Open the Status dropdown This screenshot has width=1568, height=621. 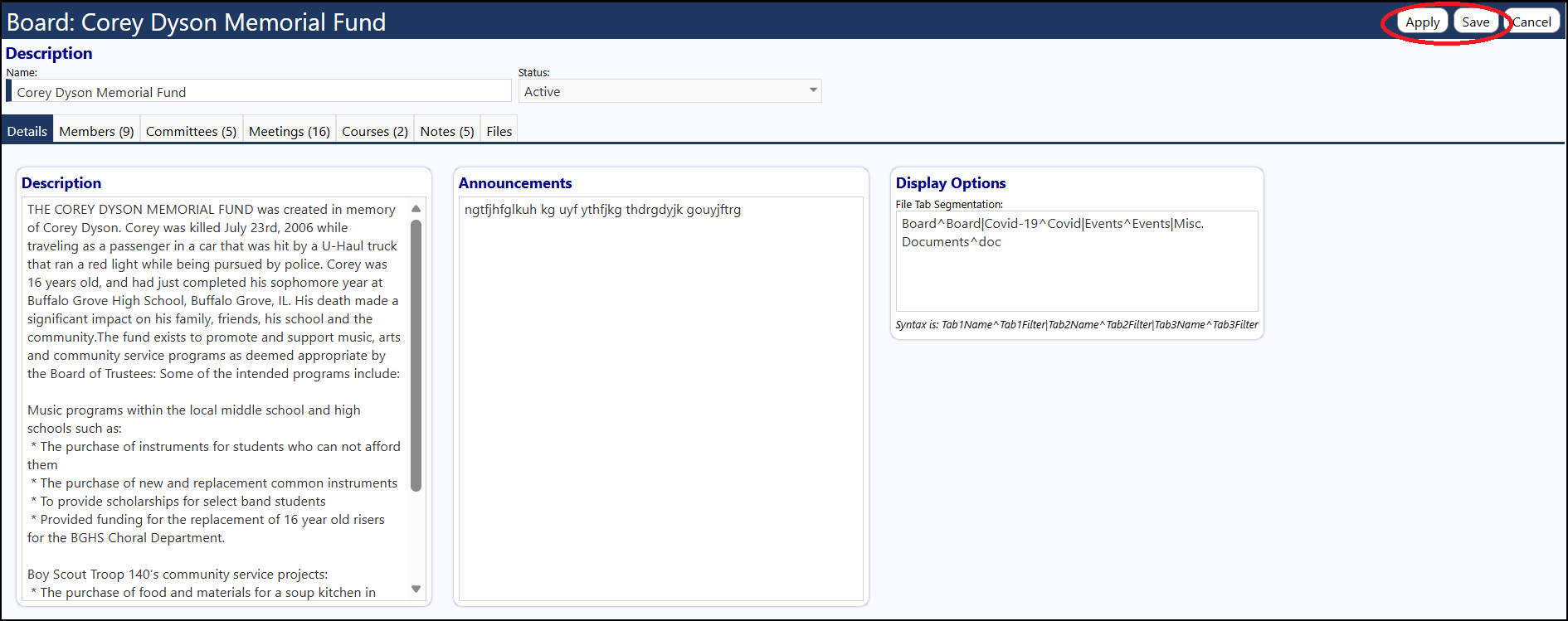click(670, 91)
